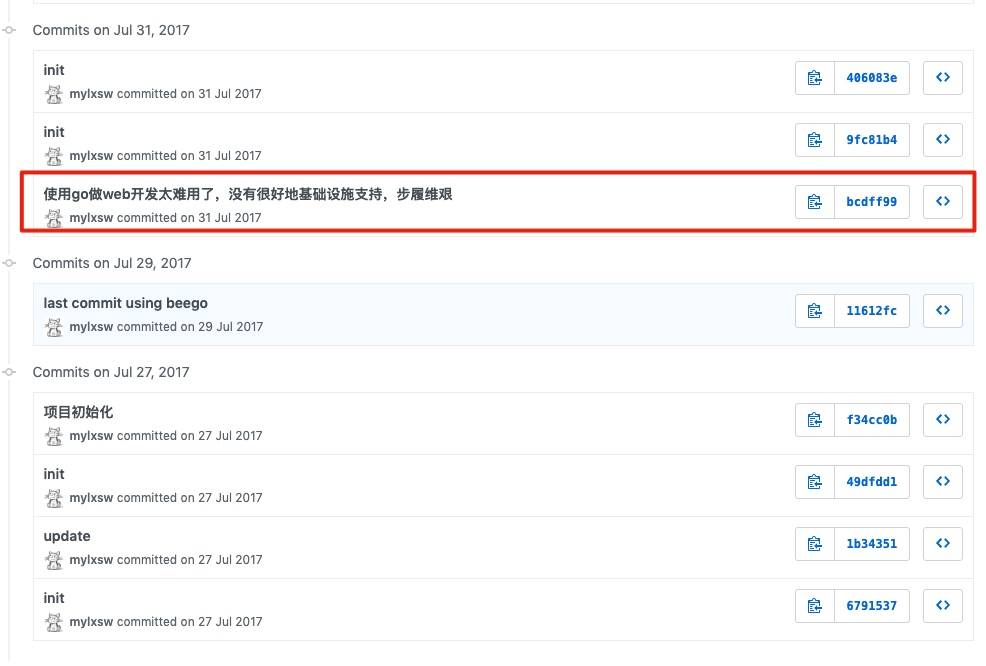Open commit hash link bcdff99
The height and width of the screenshot is (666, 986).
pyautogui.click(x=872, y=202)
